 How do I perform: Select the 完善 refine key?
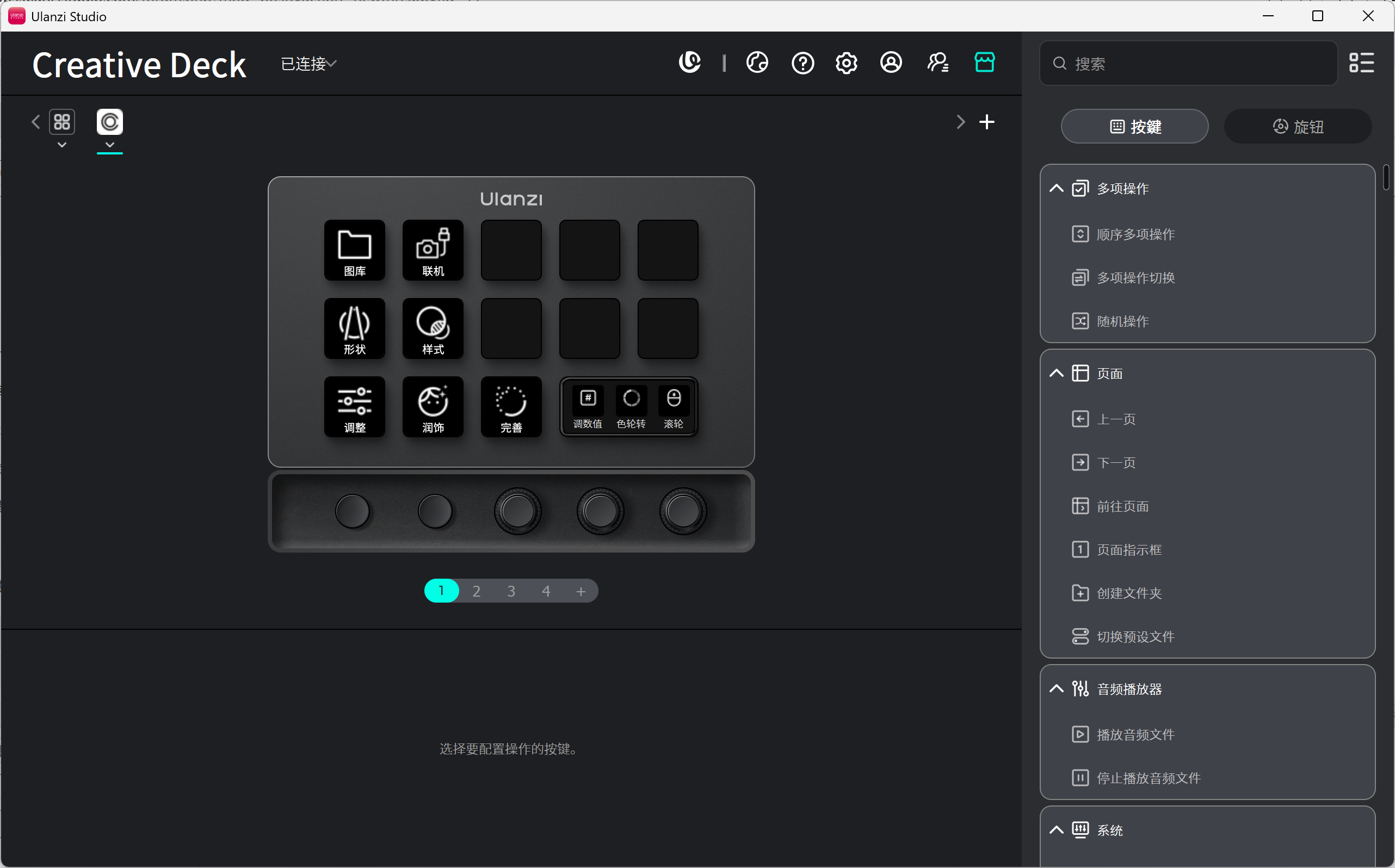pyautogui.click(x=510, y=406)
